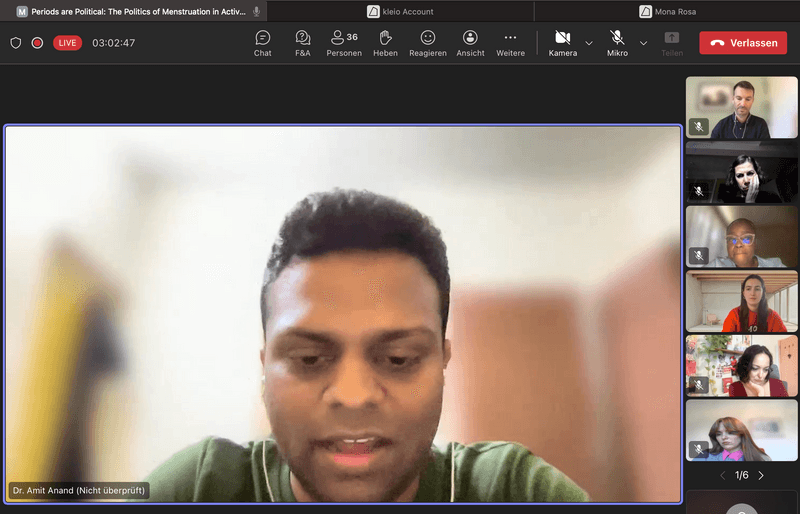Click the shield security icon
The width and height of the screenshot is (800, 514).
[x=15, y=43]
